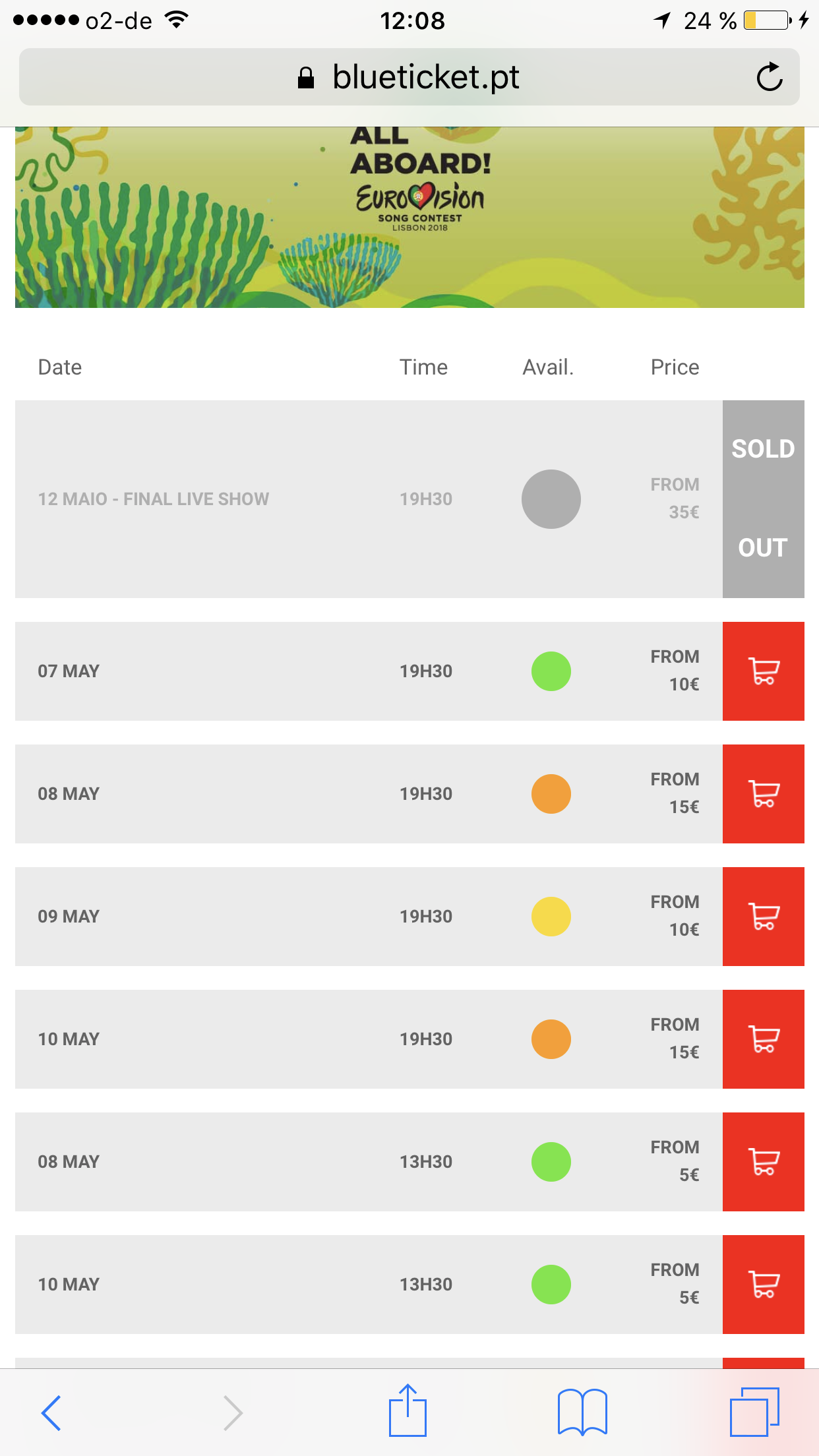Tap cart icon for 10 May 13H30 show
Screen dimensions: 819x1456
tap(763, 1285)
